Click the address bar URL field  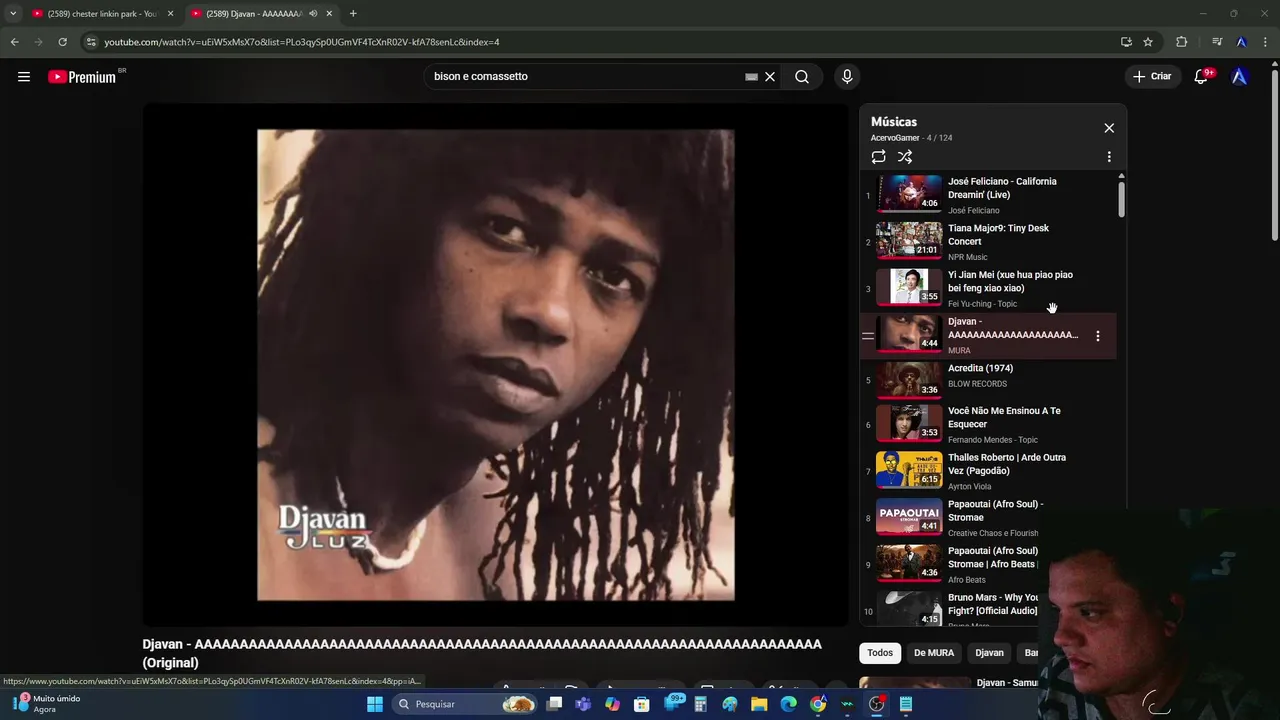(x=600, y=42)
